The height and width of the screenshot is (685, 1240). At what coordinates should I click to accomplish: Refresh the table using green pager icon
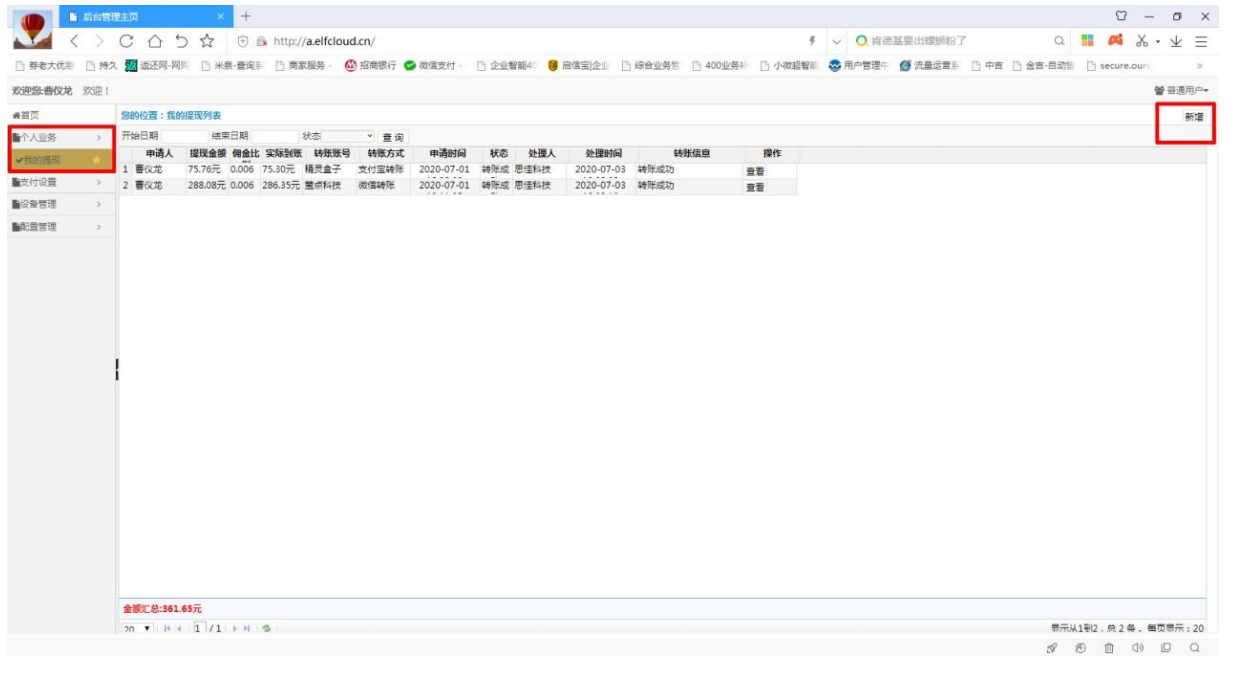click(267, 628)
